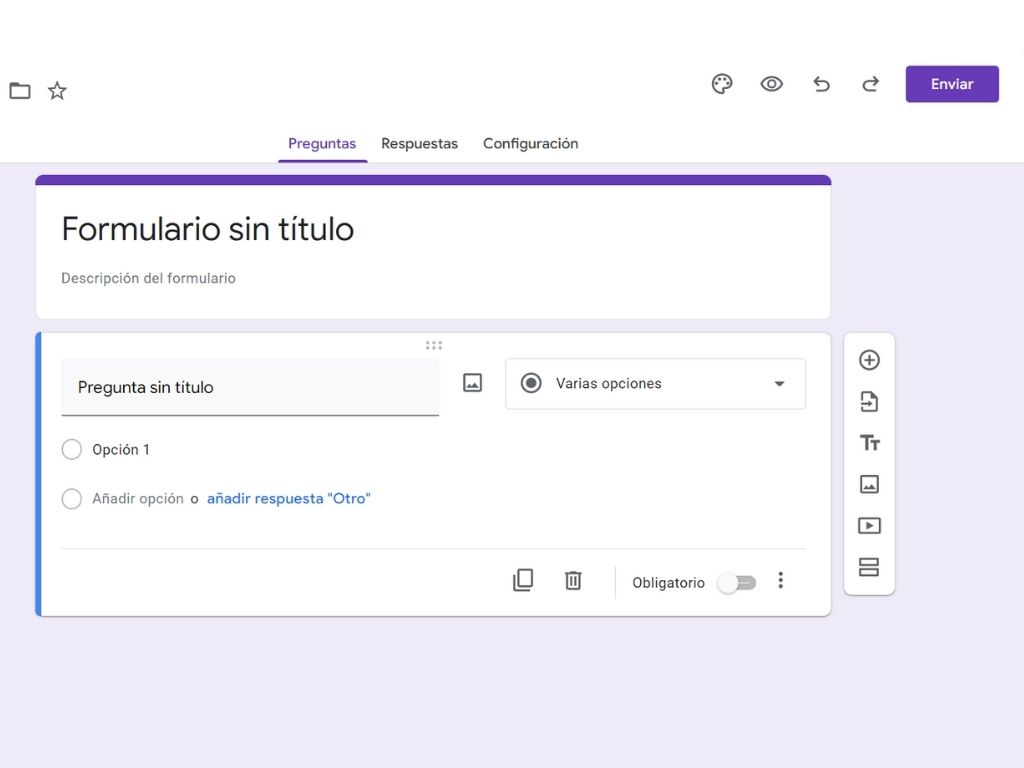This screenshot has width=1024, height=768.
Task: Click the import questions icon
Action: click(869, 401)
